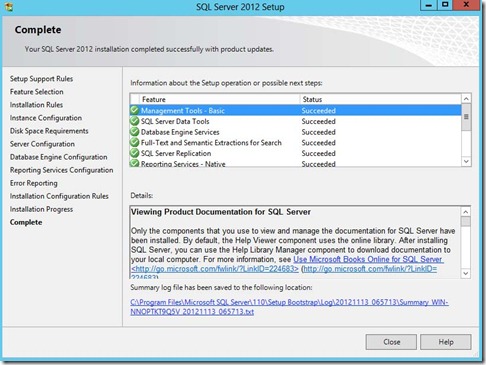The height and width of the screenshot is (365, 486).
Task: Select the SQL Server Data Tools row
Action: click(x=295, y=121)
